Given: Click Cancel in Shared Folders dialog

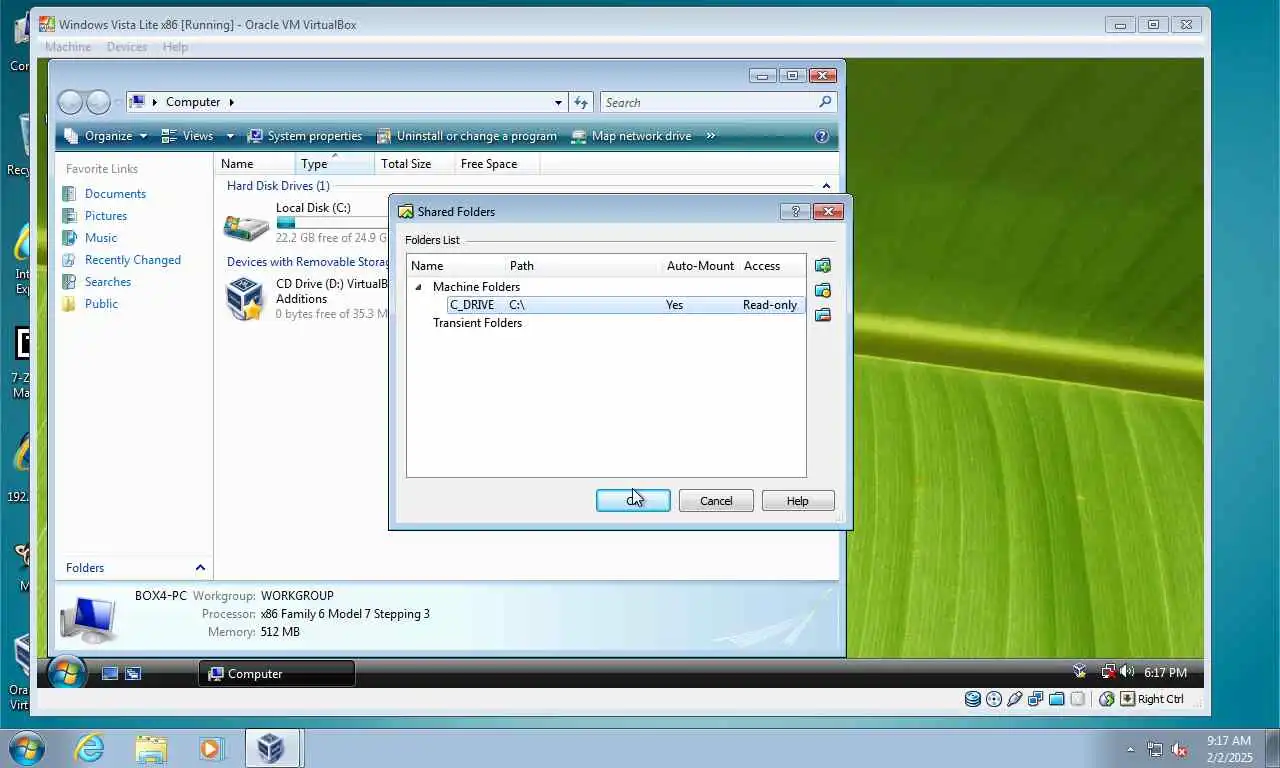Looking at the screenshot, I should tap(716, 501).
